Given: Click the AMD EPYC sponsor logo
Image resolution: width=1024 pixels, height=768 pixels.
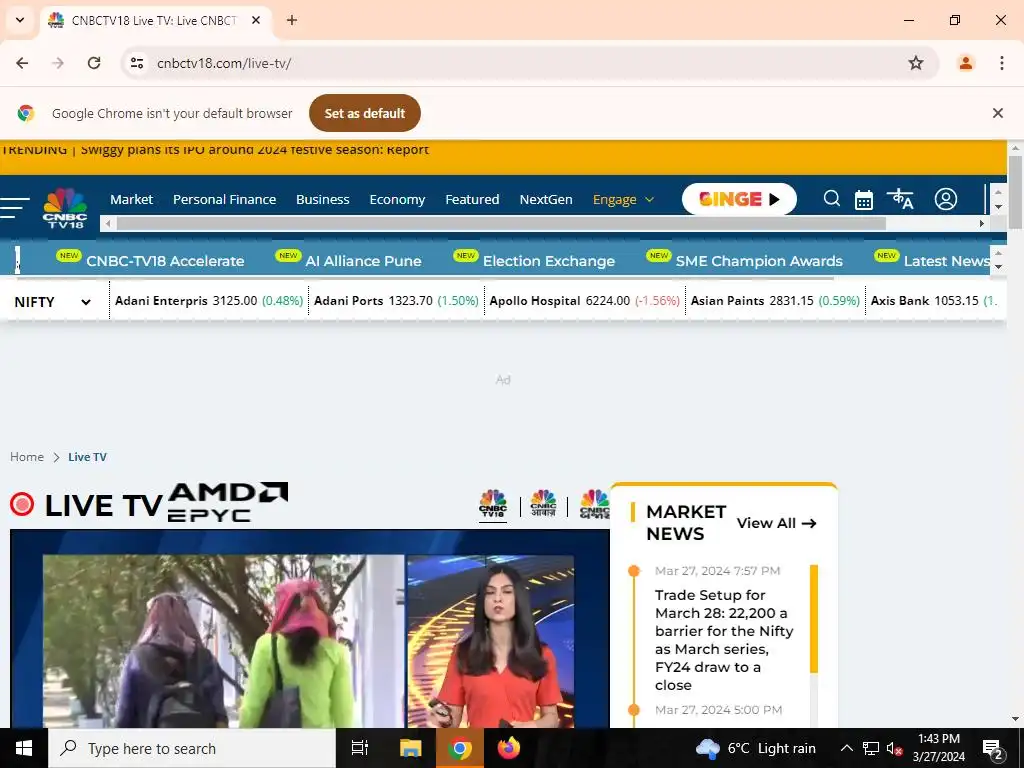Looking at the screenshot, I should 227,502.
